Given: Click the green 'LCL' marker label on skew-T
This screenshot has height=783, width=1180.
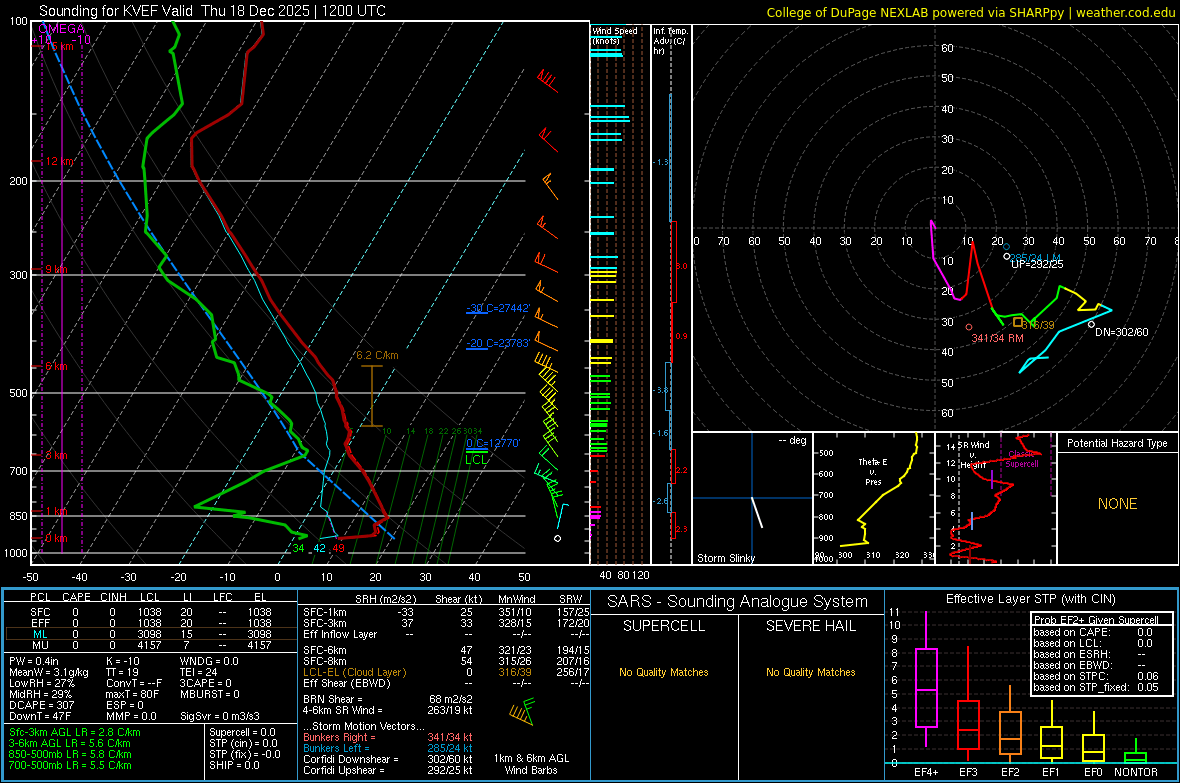Looking at the screenshot, I should click(476, 460).
